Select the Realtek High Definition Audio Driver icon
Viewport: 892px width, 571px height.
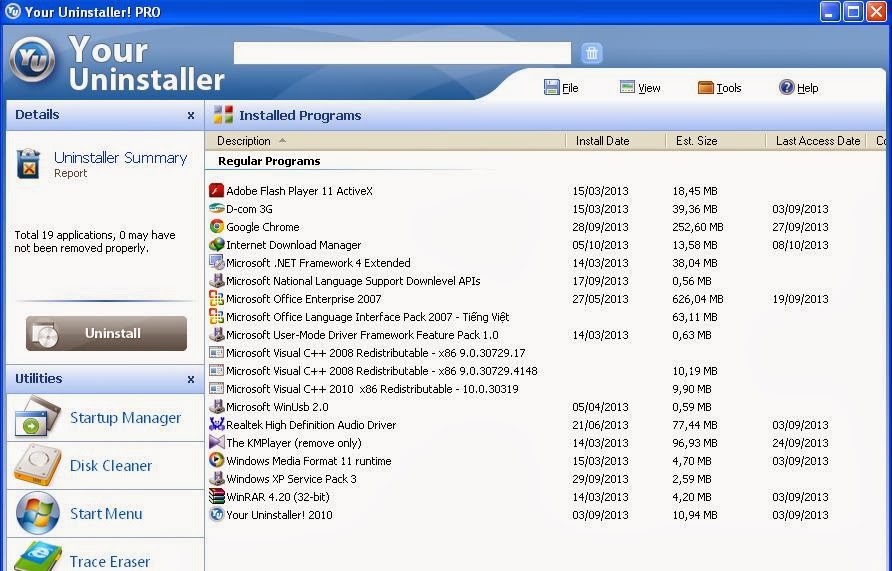tap(216, 424)
